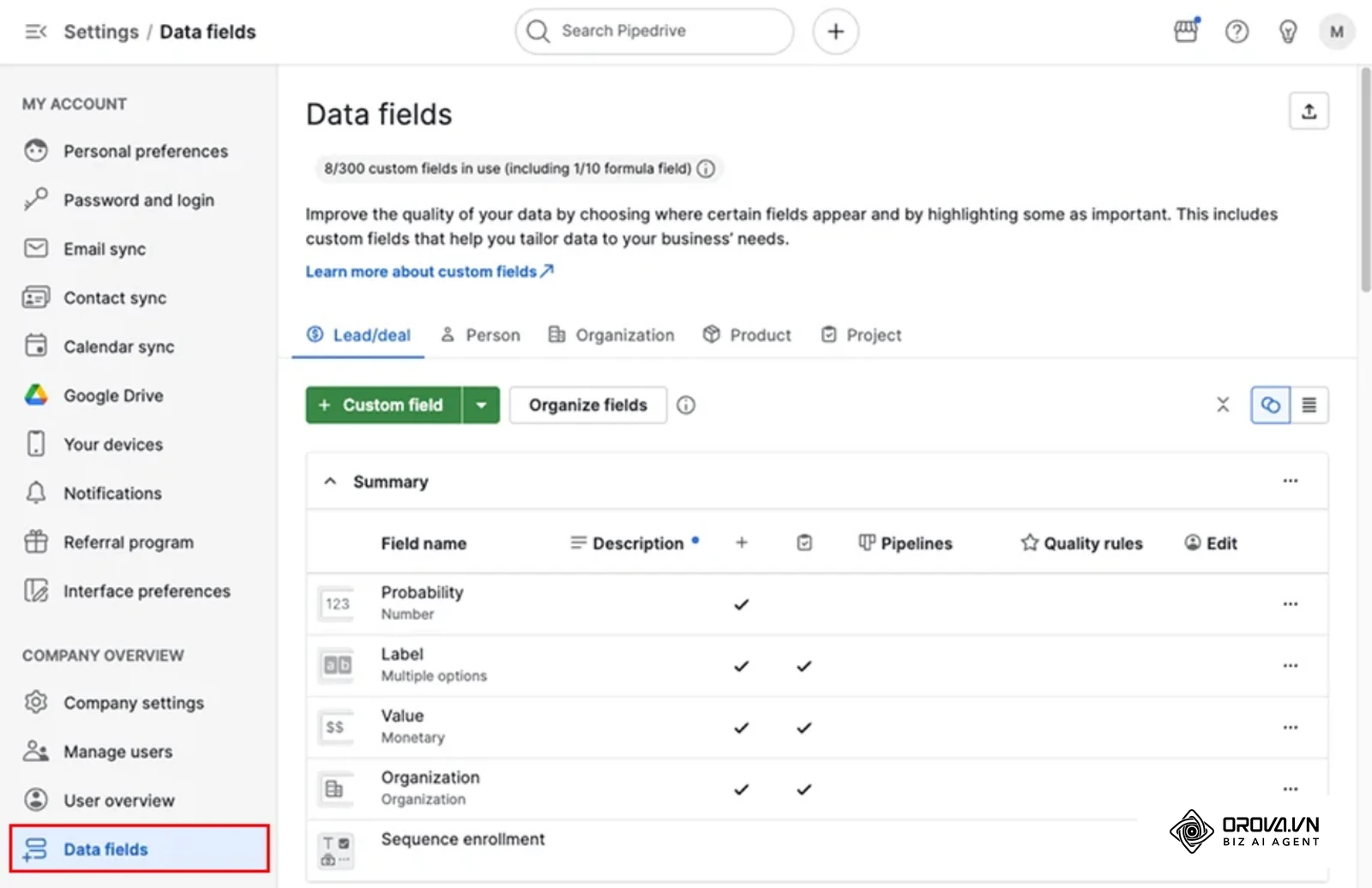This screenshot has height=888, width=1372.
Task: Open Google Drive in sidebar
Action: tap(139, 396)
